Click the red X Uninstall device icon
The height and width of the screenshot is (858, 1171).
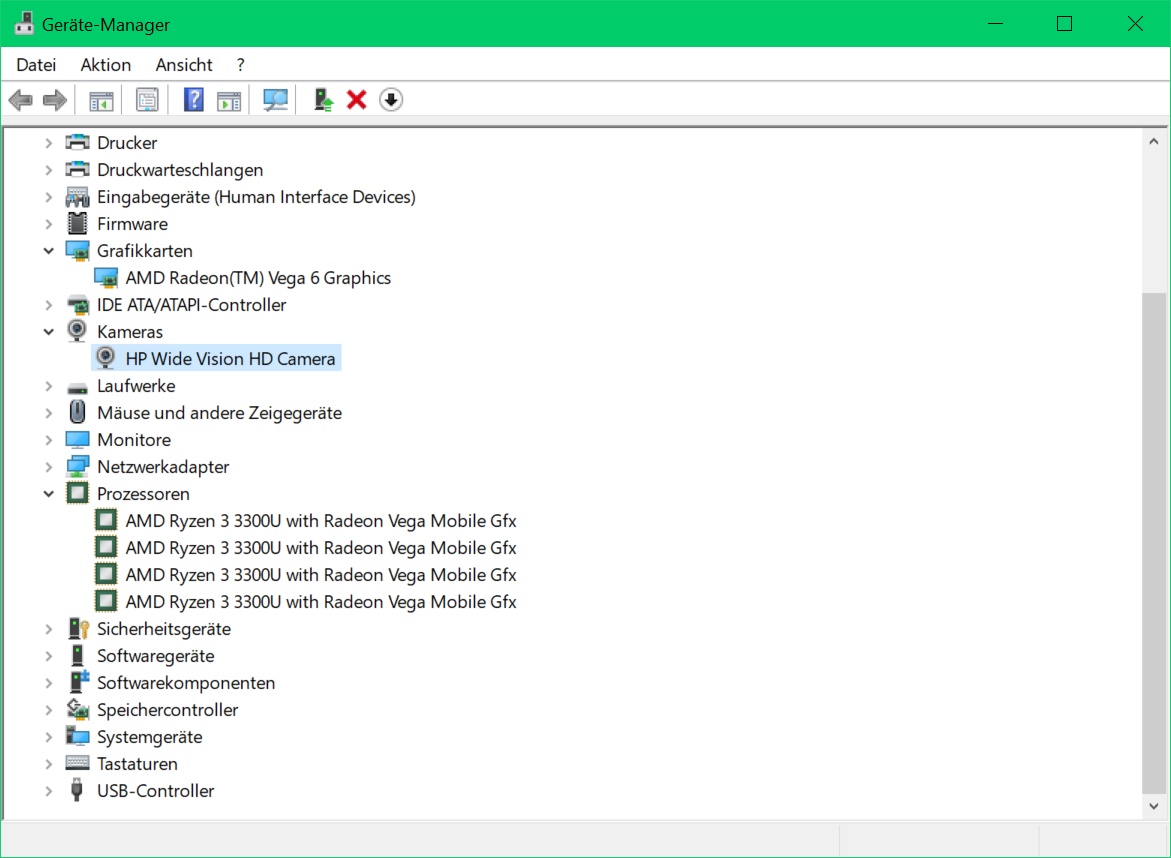click(x=357, y=99)
